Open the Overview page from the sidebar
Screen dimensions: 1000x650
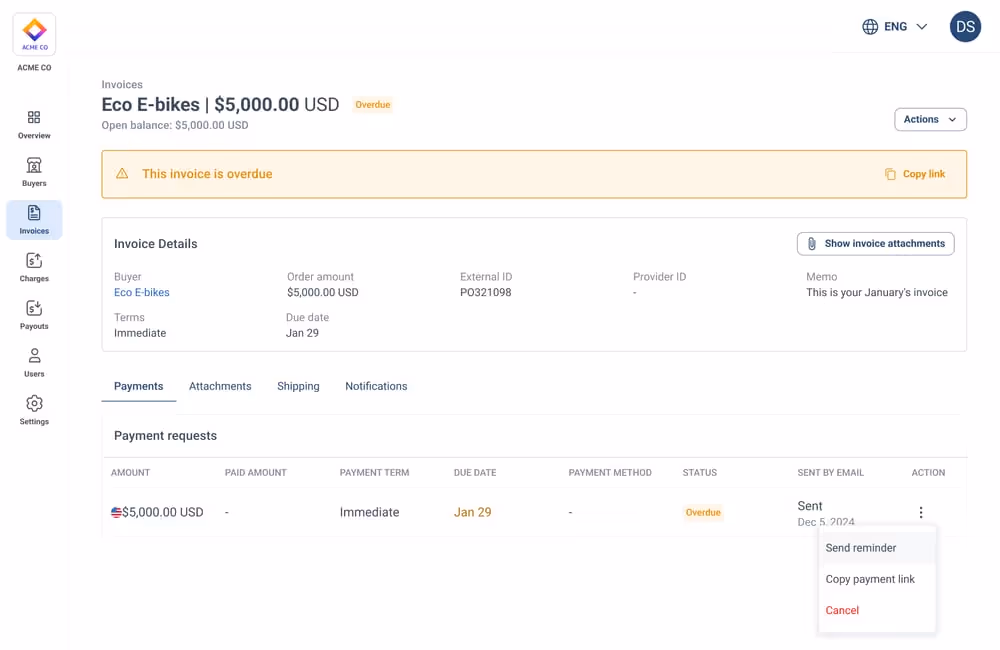click(34, 124)
